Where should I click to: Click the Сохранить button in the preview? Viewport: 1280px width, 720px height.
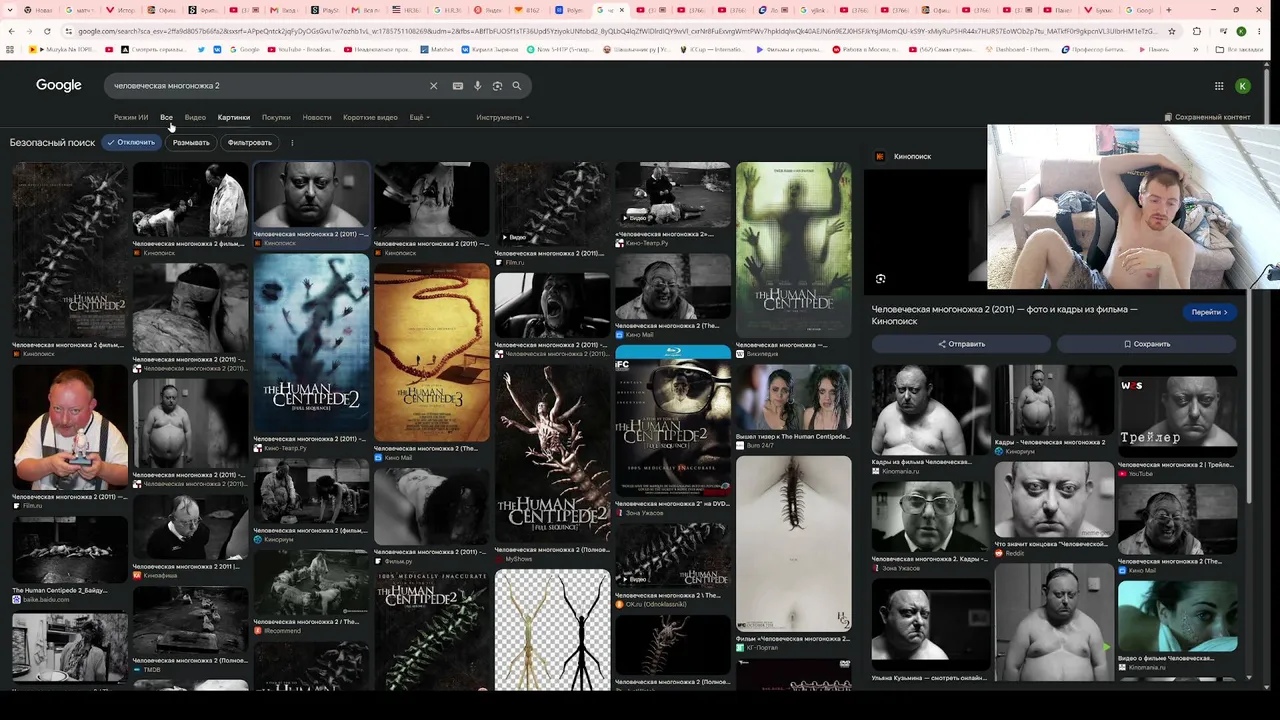tap(1147, 344)
